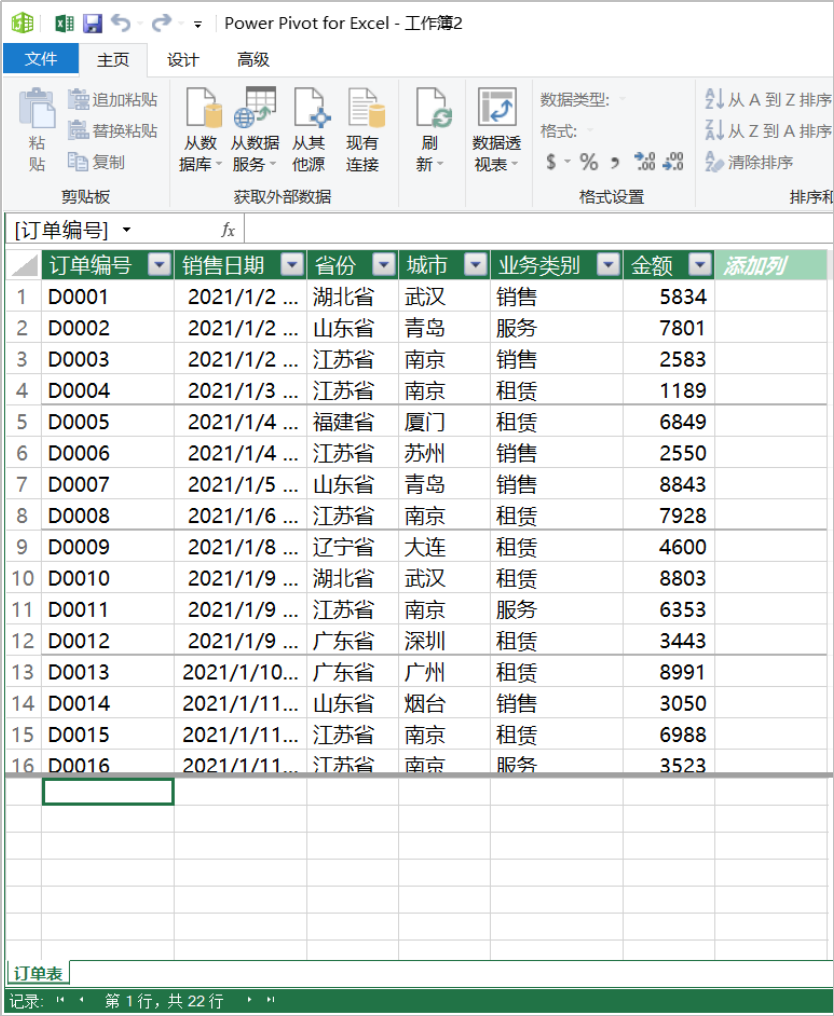Open the PivotTable (数据透视表) button

pyautogui.click(x=497, y=130)
